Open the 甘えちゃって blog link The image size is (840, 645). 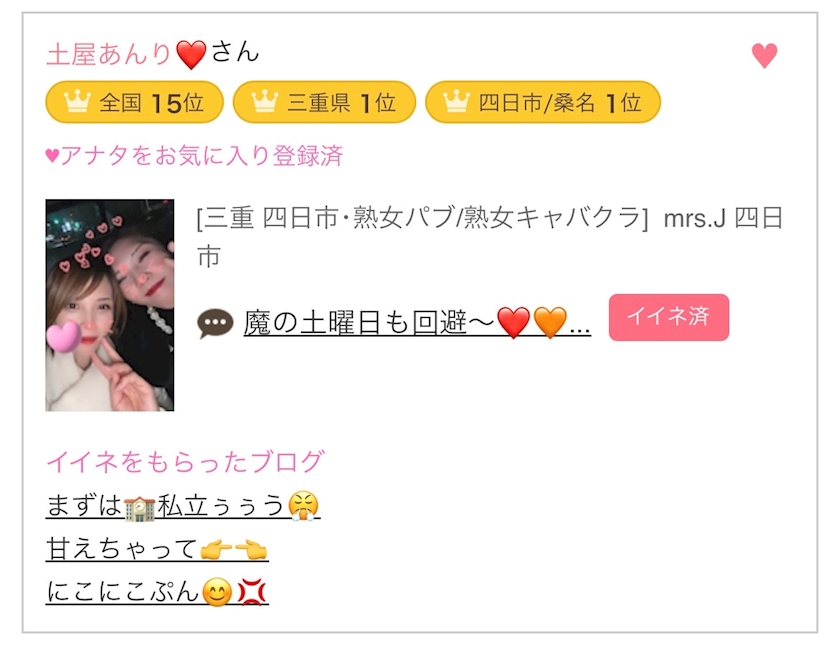point(157,550)
